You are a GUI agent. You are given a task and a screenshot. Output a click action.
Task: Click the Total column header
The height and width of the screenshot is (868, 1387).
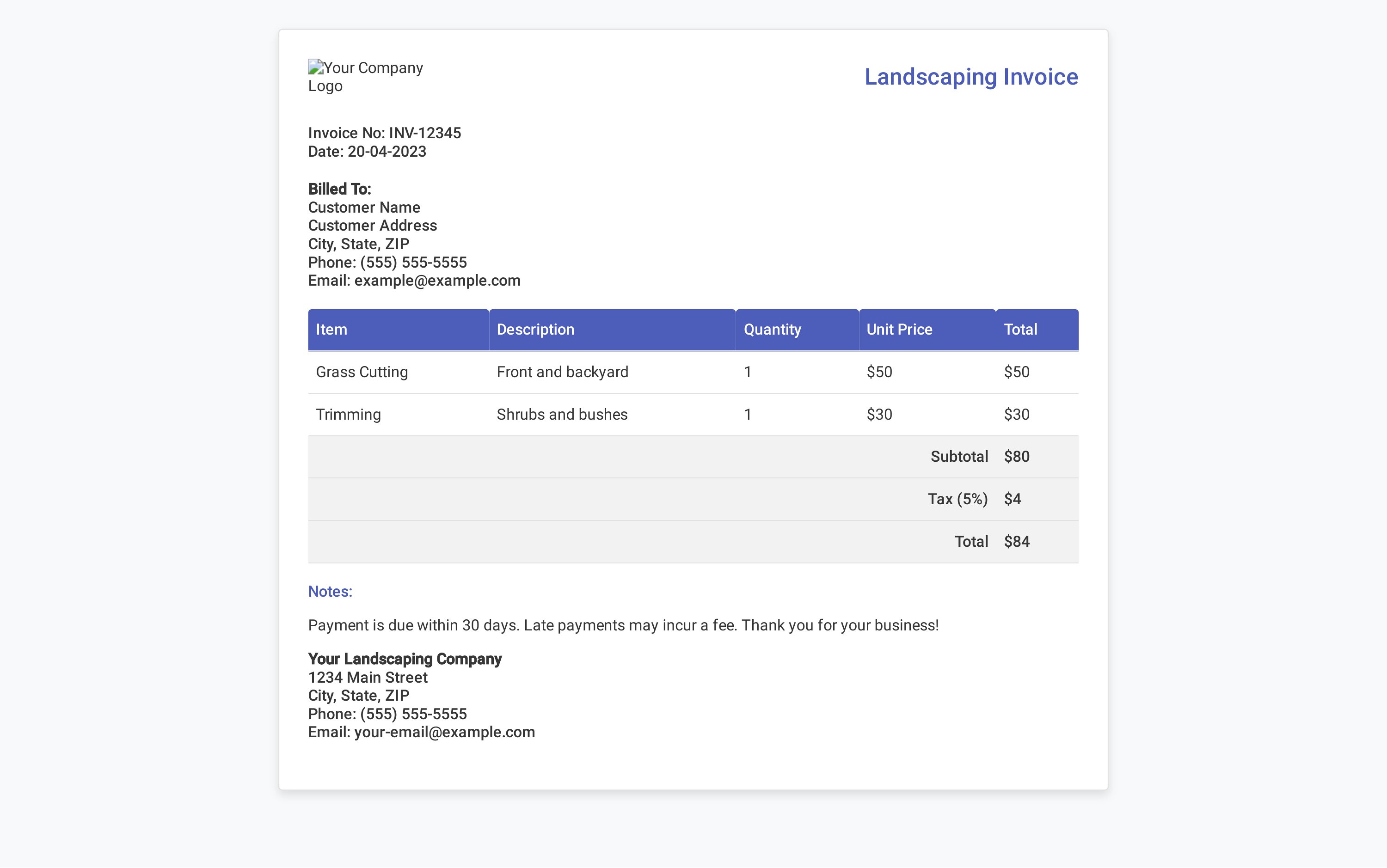(1037, 330)
